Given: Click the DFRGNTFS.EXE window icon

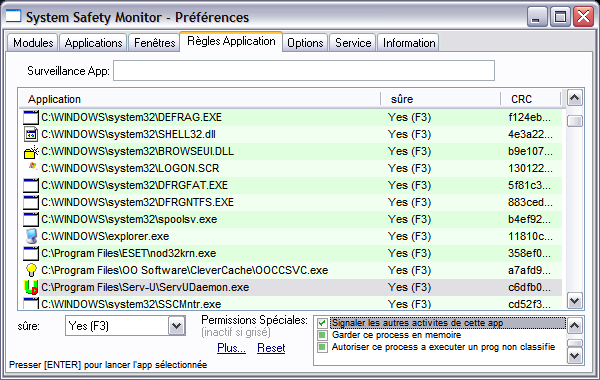Looking at the screenshot, I should point(31,202).
